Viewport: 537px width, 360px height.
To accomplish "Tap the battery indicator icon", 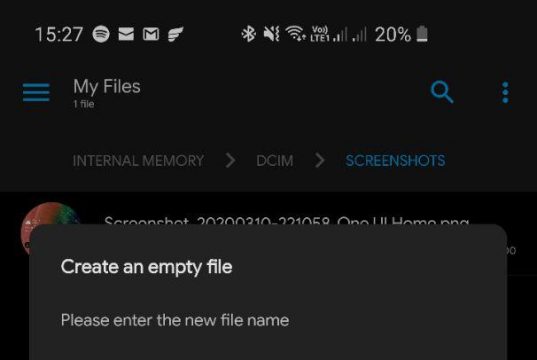I will pyautogui.click(x=422, y=34).
